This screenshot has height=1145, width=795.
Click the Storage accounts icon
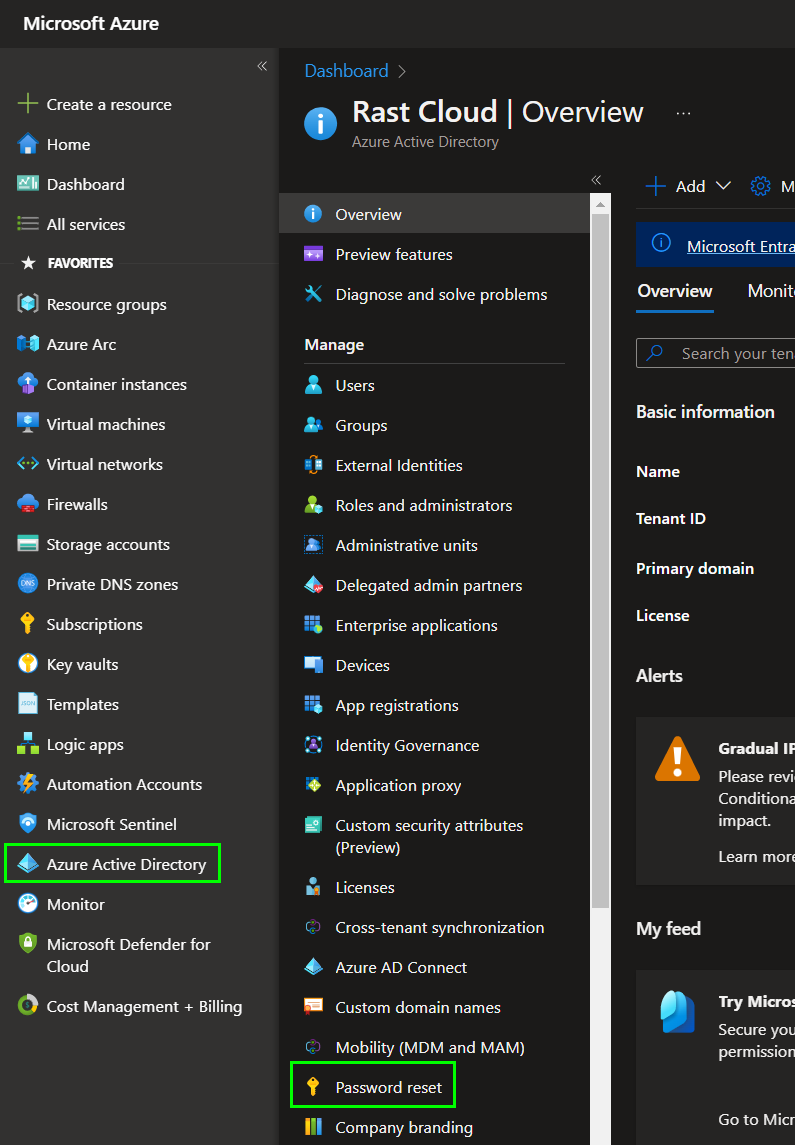28,544
